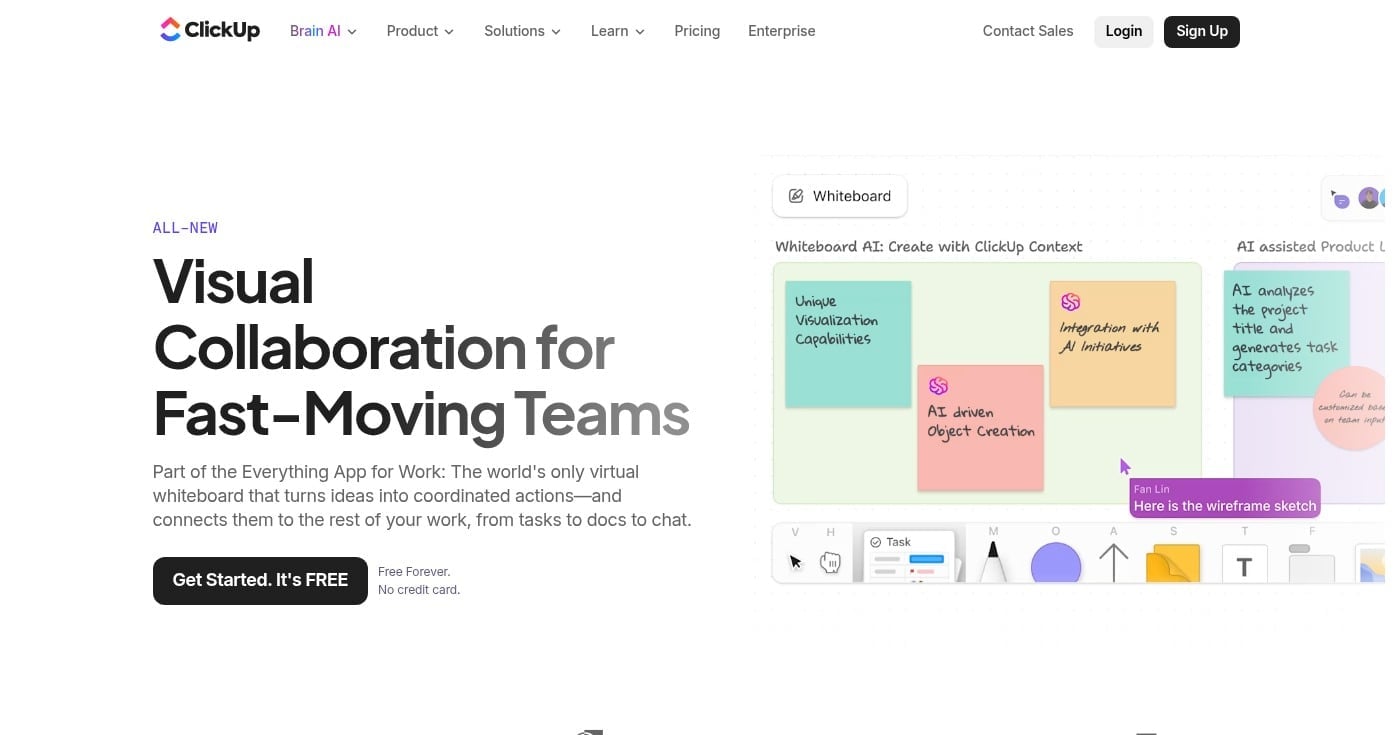Pick the yellow sticky note tool
Screen dimensions: 1400x735
point(1172,563)
